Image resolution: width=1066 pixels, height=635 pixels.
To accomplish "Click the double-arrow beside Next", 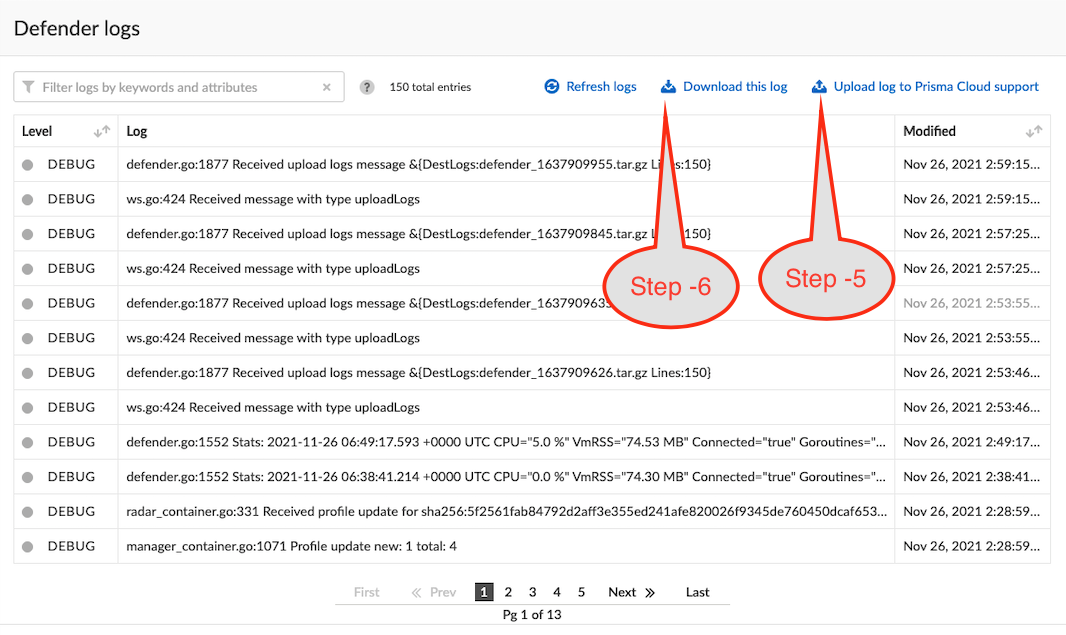I will [x=650, y=592].
